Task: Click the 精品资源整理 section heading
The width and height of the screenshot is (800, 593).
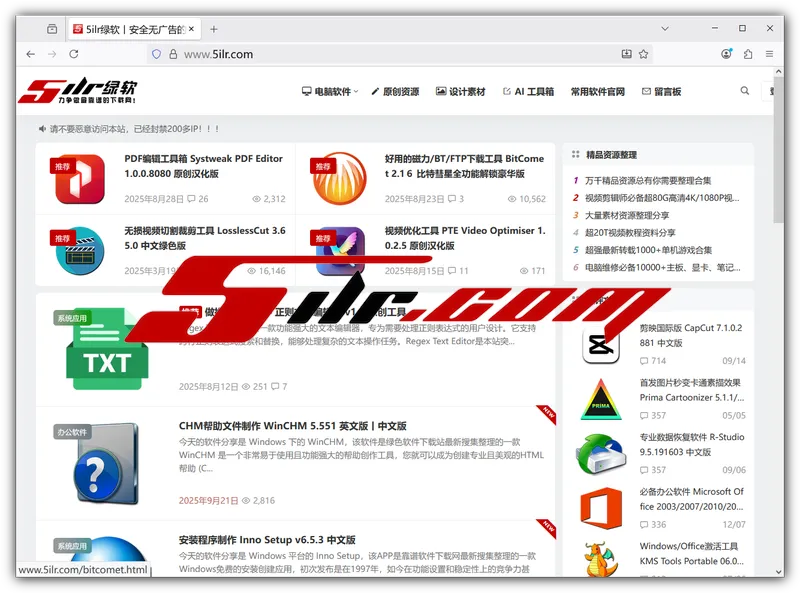Action: click(611, 155)
